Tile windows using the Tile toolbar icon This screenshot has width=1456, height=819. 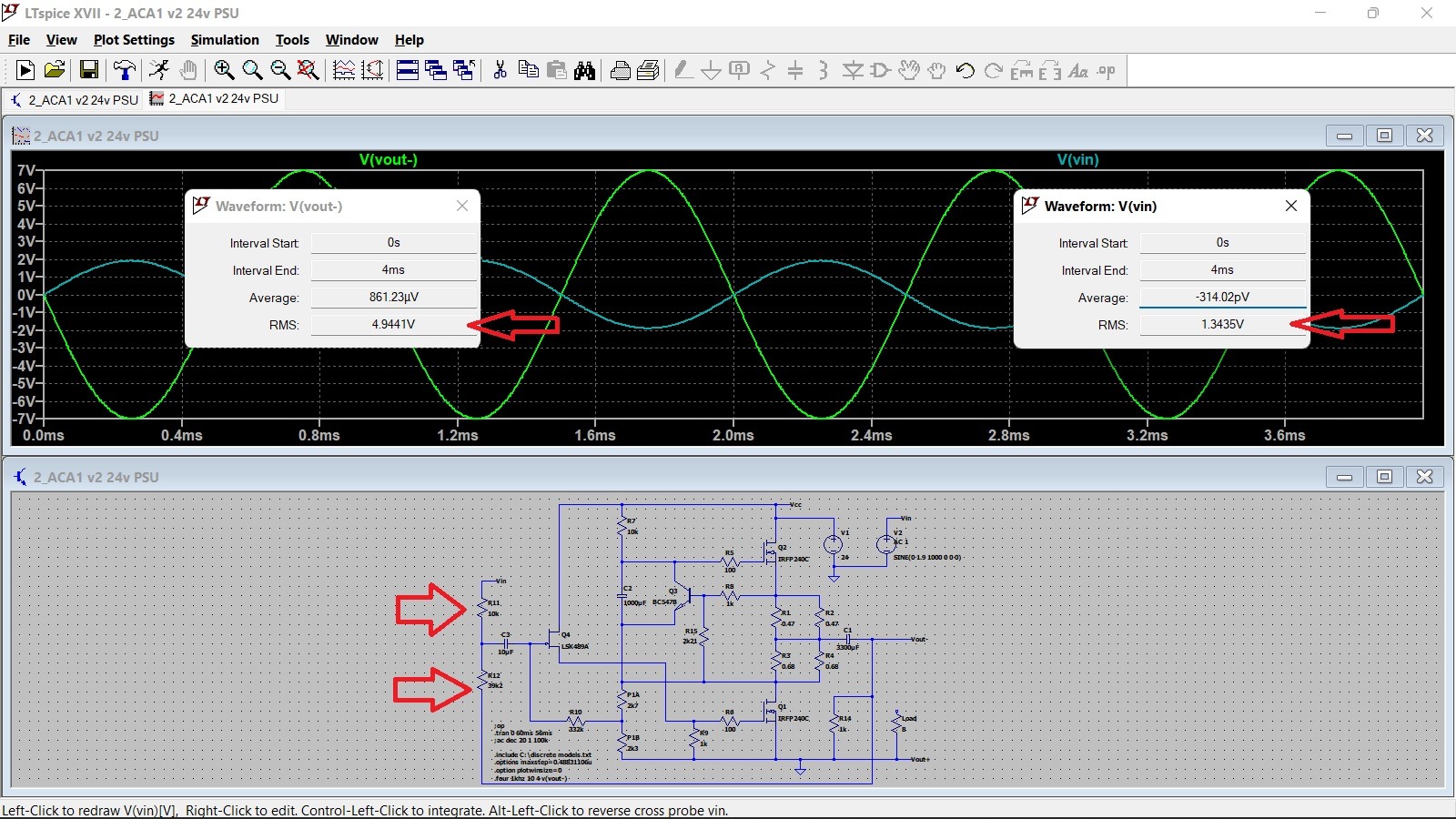[408, 70]
